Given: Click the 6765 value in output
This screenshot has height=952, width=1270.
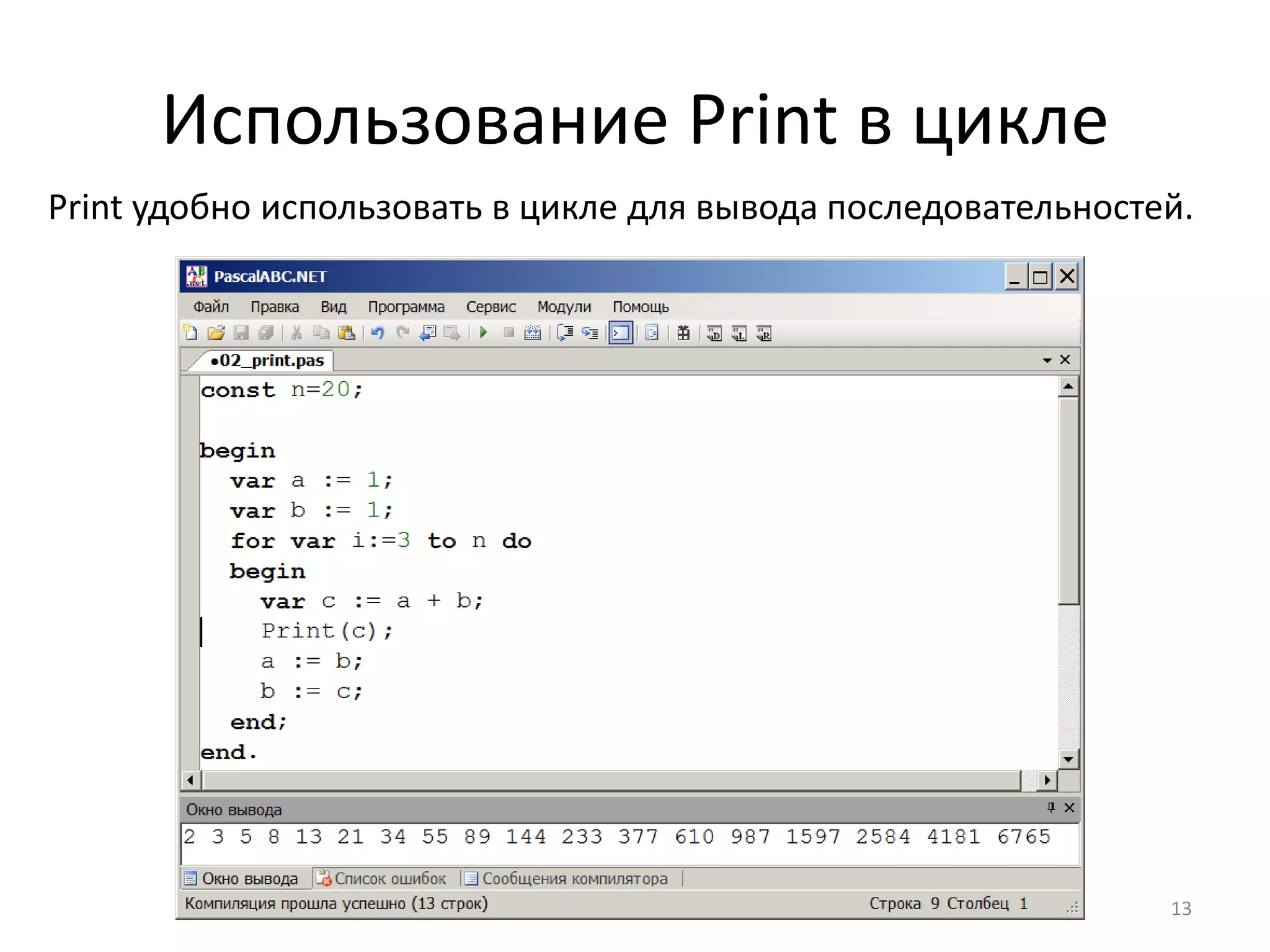Looking at the screenshot, I should tap(1024, 837).
